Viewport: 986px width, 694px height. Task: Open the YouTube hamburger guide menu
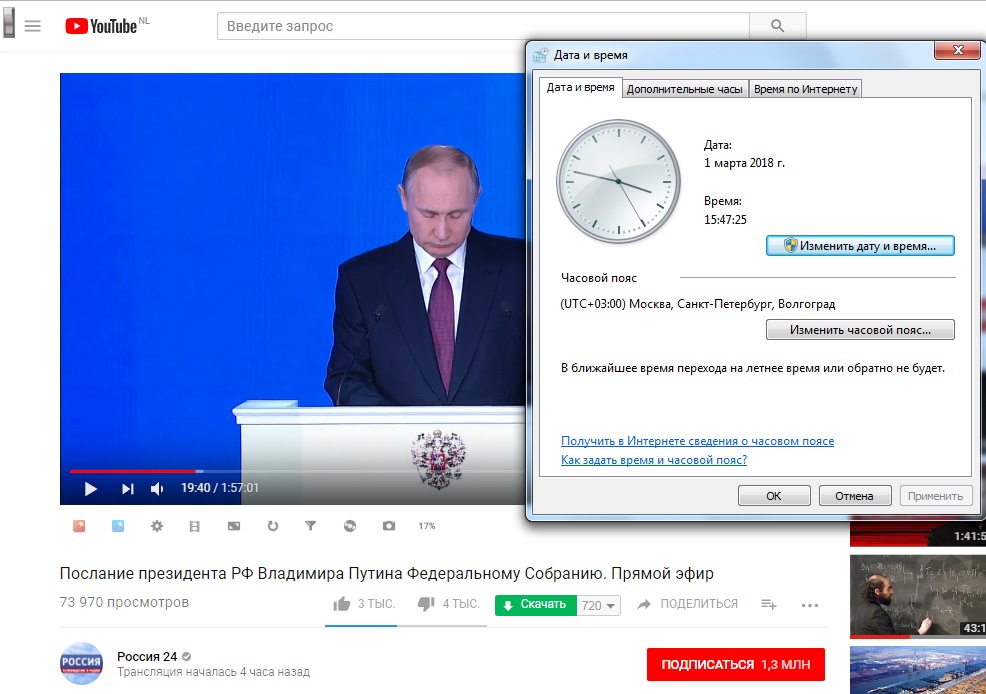pyautogui.click(x=33, y=26)
